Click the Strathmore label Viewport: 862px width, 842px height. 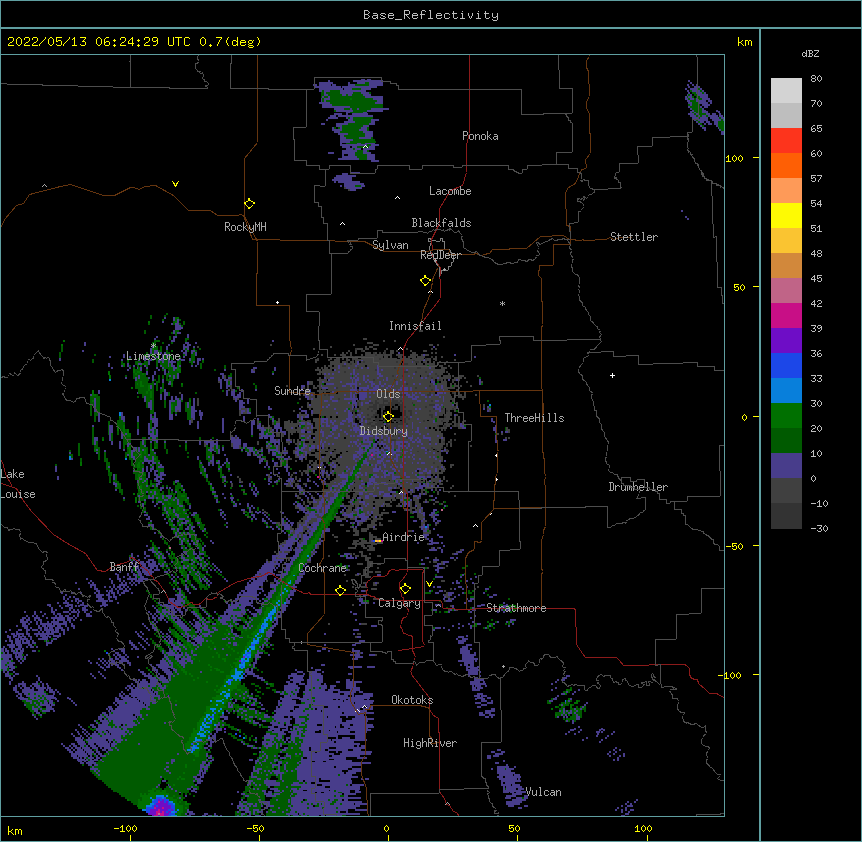point(516,608)
